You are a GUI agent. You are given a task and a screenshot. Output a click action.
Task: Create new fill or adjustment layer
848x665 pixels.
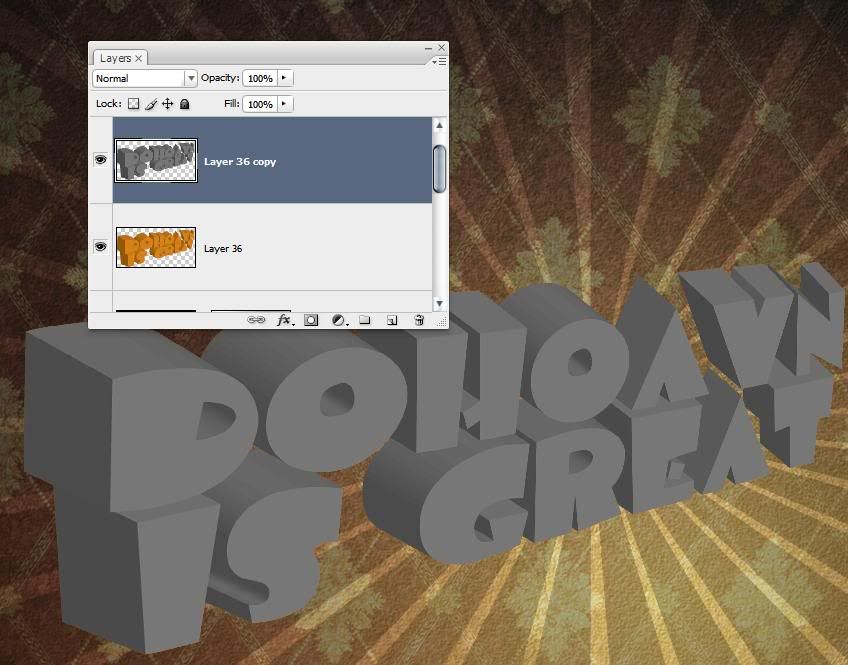coord(339,321)
